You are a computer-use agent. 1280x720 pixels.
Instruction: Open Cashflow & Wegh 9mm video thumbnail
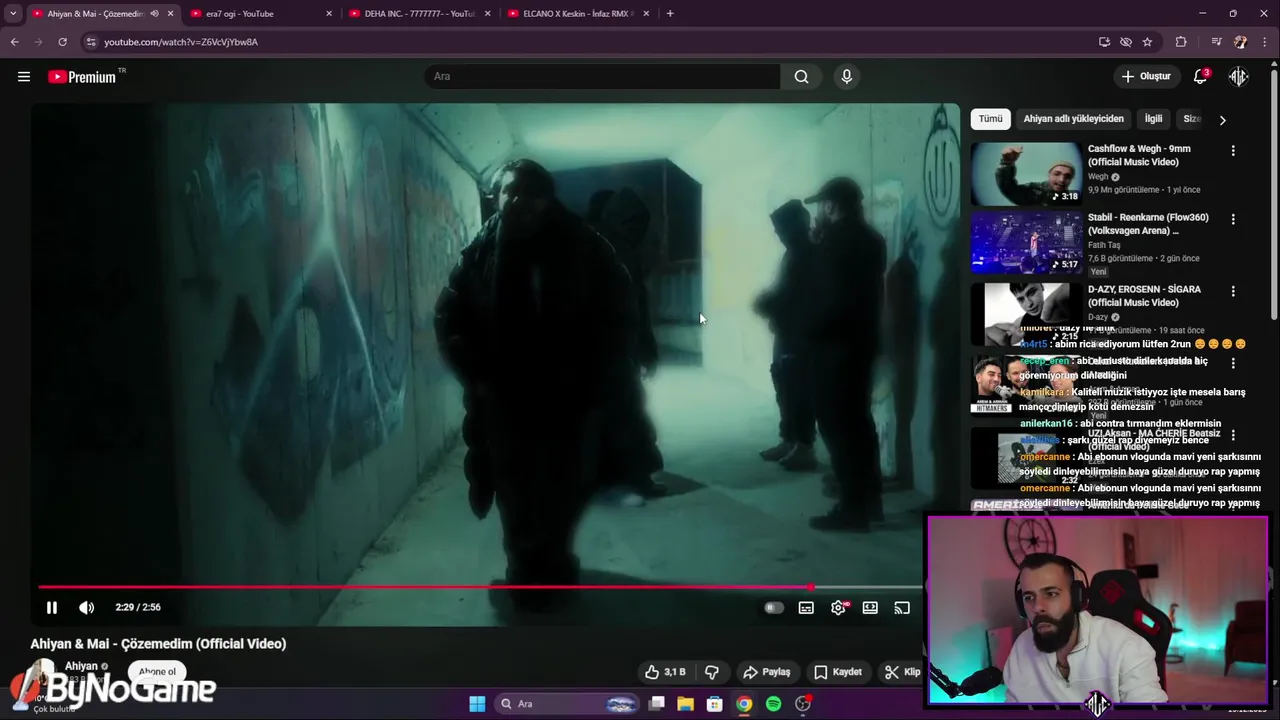coord(1026,173)
